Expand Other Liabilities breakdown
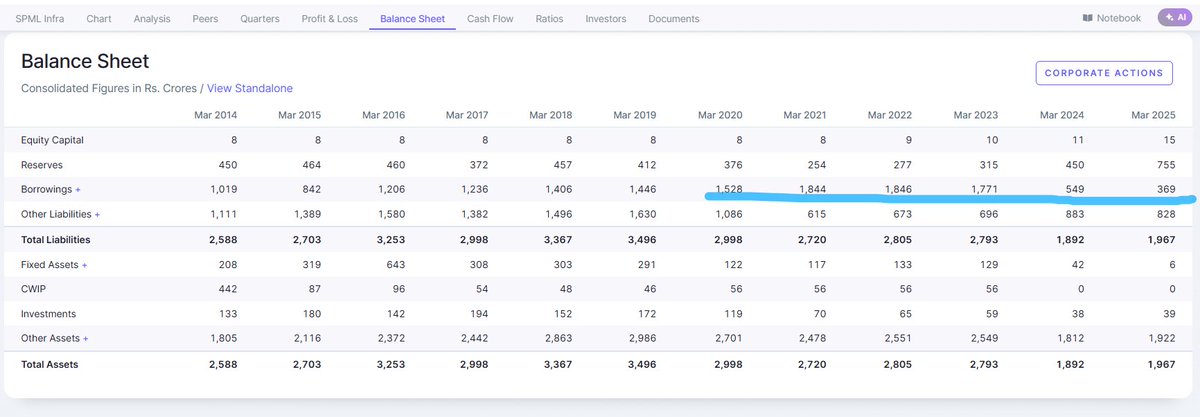This screenshot has height=417, width=1200. [x=97, y=214]
